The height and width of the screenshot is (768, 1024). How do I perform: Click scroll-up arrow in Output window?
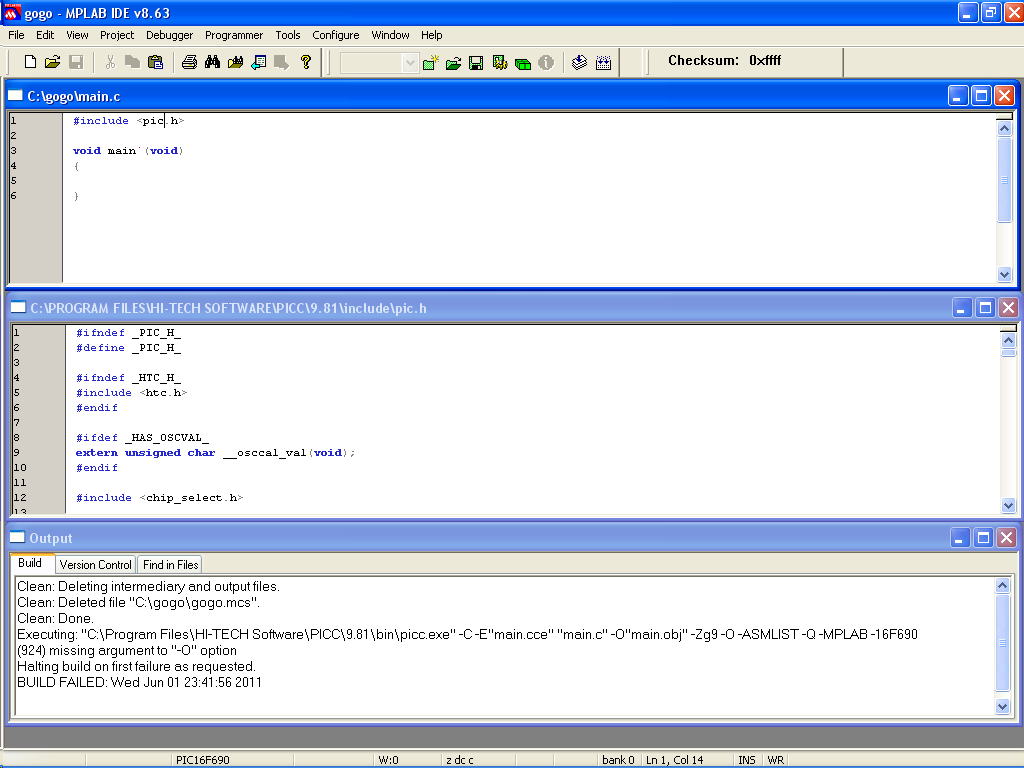coord(1002,586)
